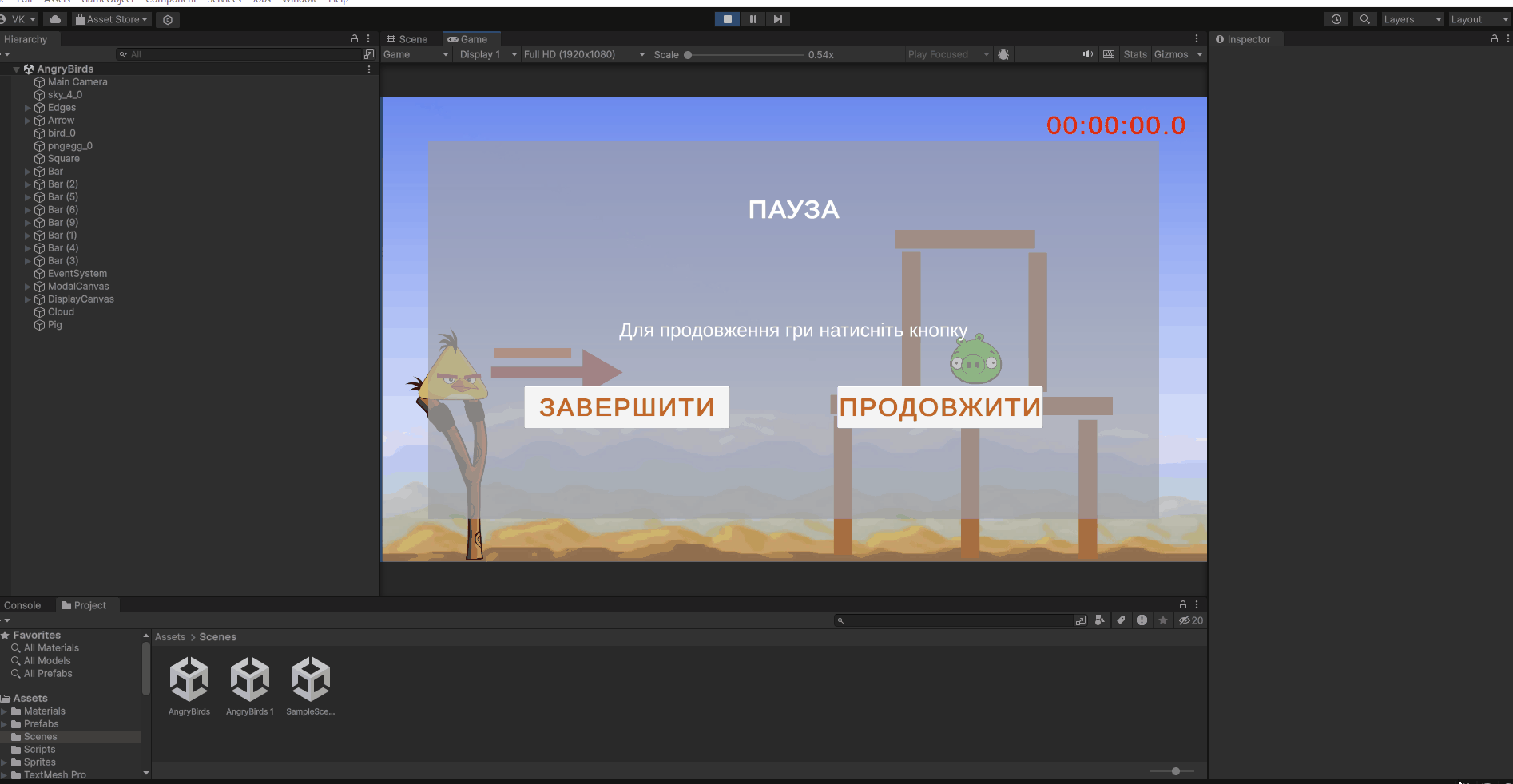
Task: Open the Game view mode dropdown
Action: click(416, 54)
